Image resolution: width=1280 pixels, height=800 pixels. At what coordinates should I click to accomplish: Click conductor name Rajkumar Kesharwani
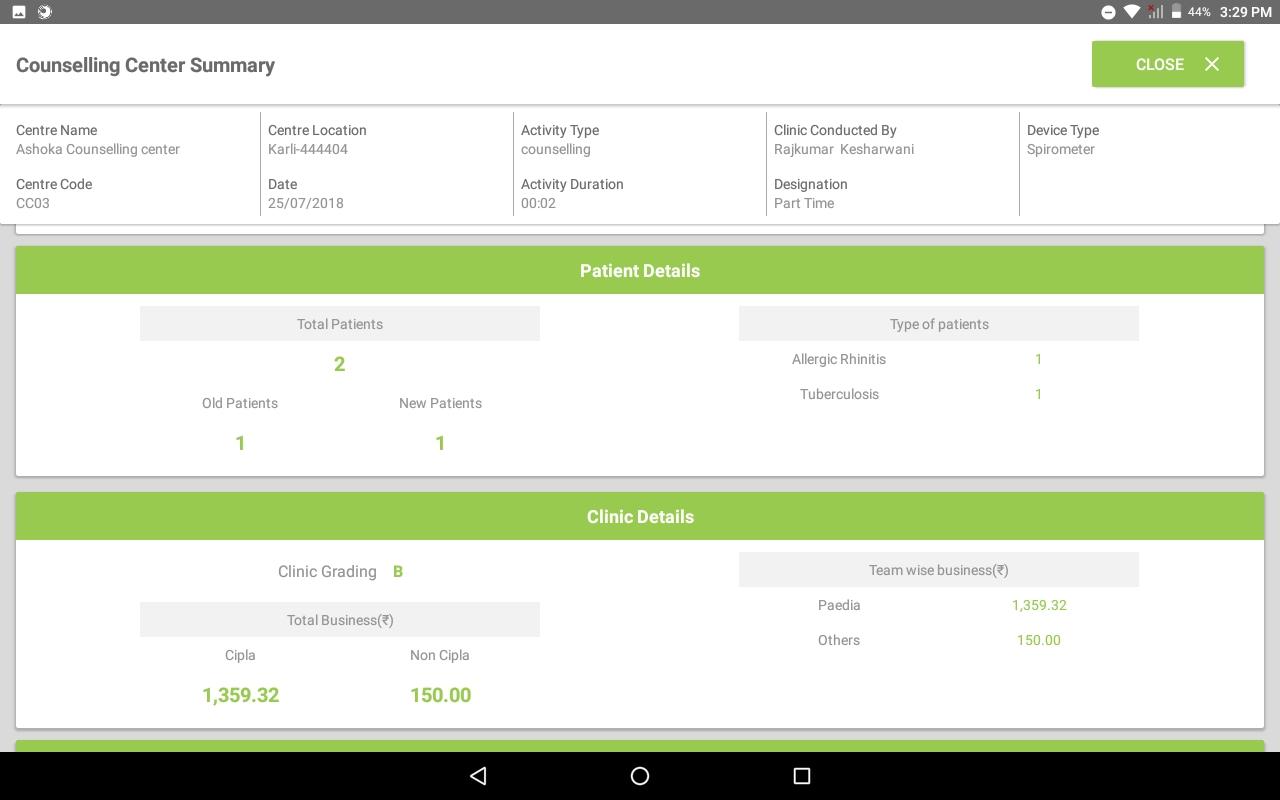tap(844, 149)
